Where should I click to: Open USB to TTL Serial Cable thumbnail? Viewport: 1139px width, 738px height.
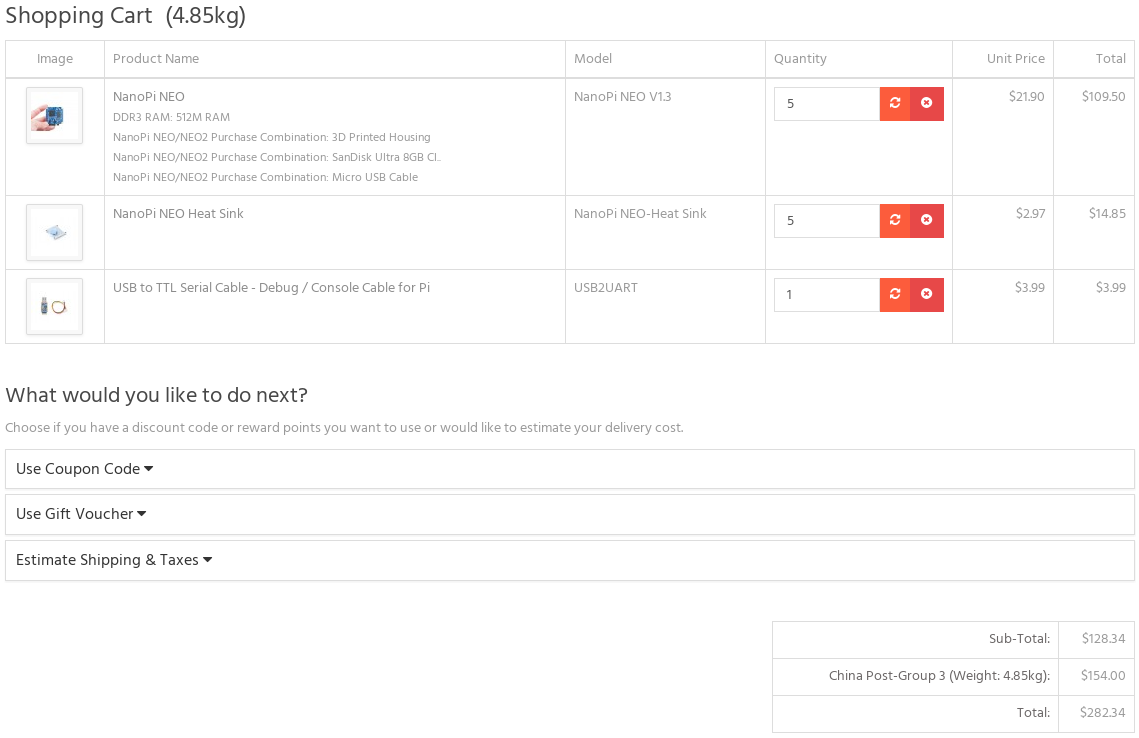tap(54, 307)
